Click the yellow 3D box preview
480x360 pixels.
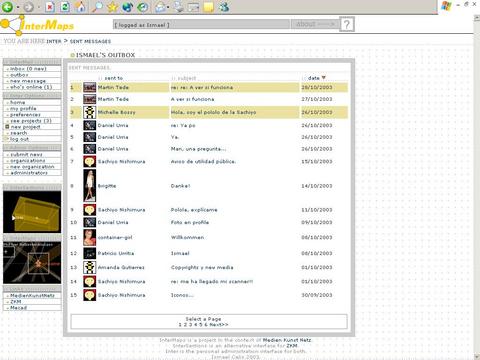(x=32, y=212)
